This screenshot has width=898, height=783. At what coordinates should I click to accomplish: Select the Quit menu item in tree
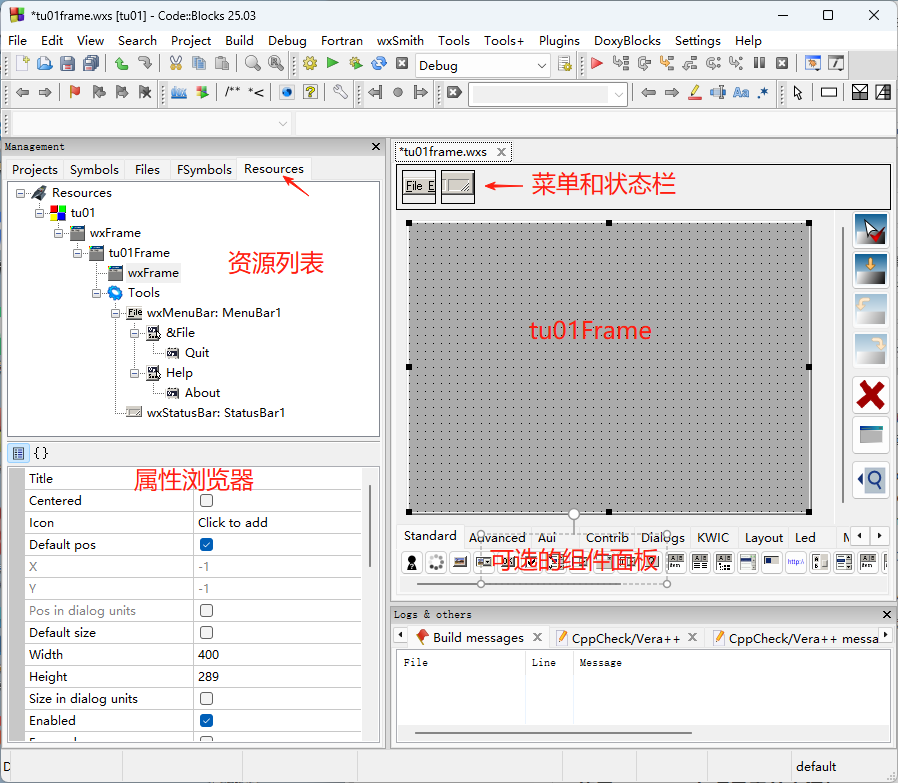point(196,353)
